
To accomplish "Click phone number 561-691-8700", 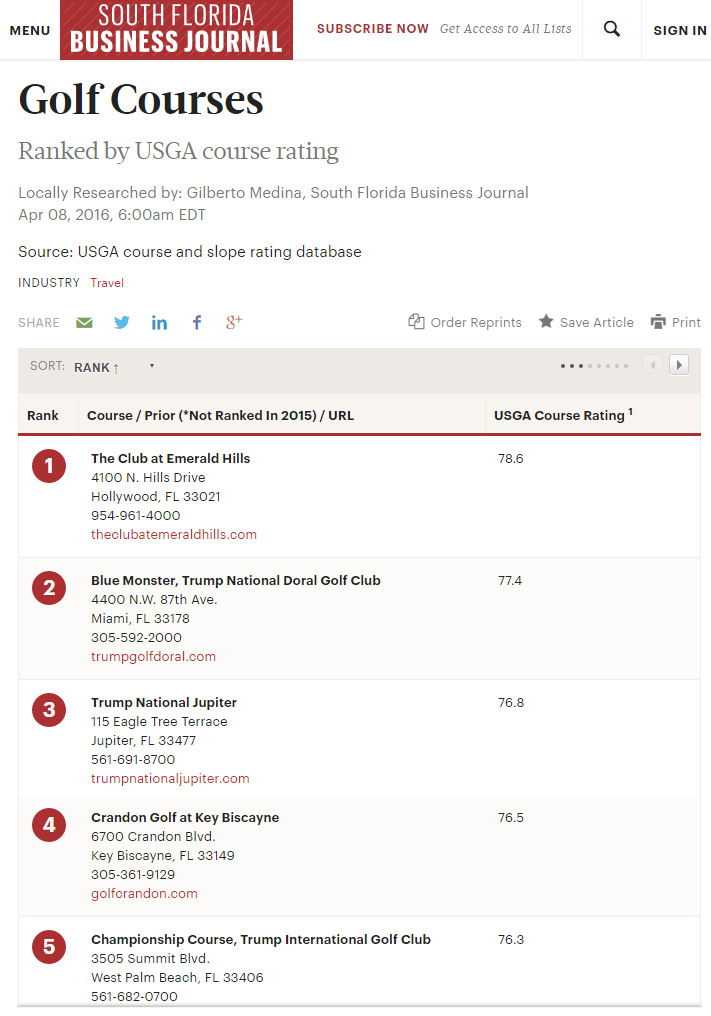I will pyautogui.click(x=133, y=759).
